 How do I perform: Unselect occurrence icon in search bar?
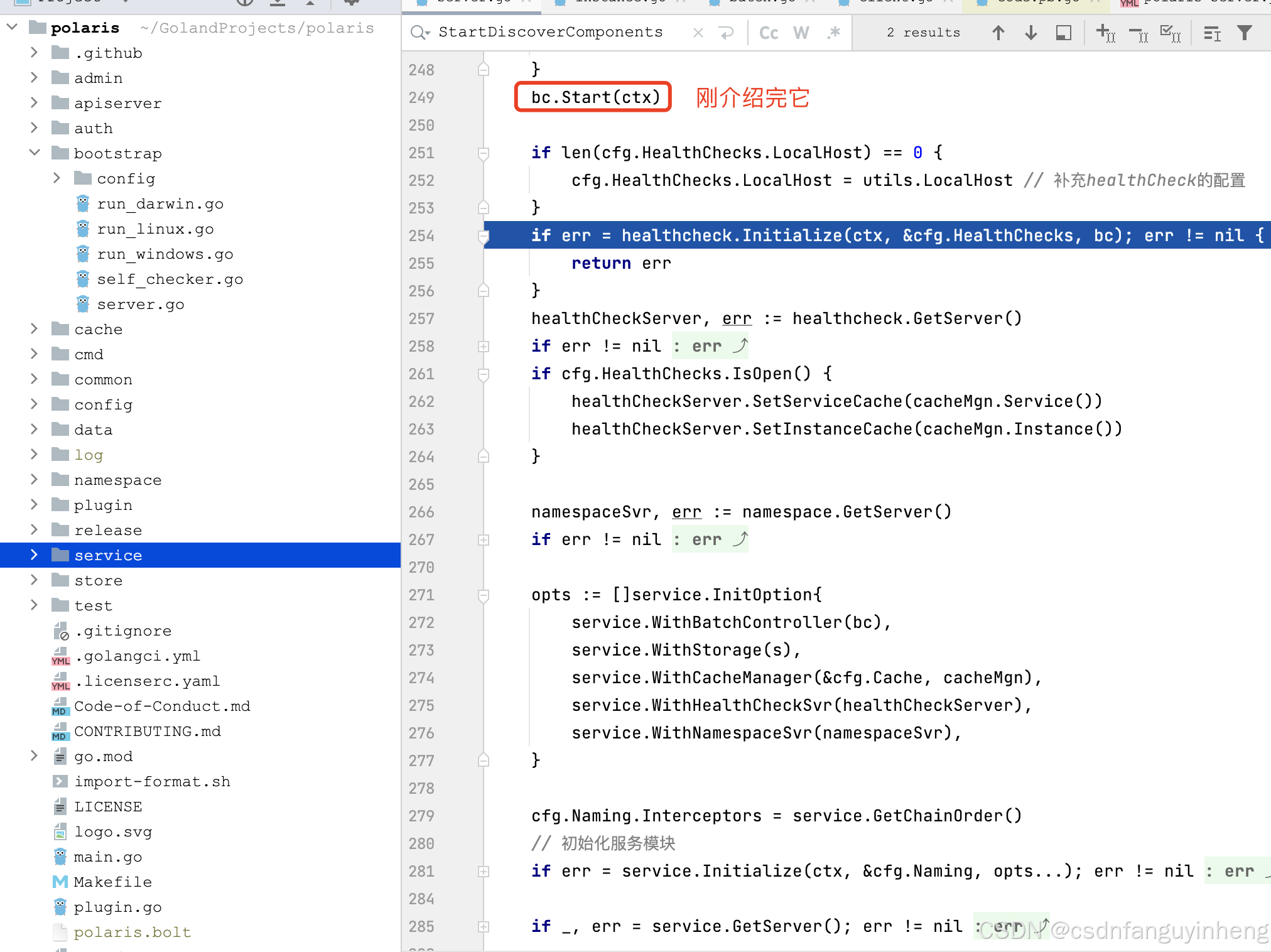1138,33
